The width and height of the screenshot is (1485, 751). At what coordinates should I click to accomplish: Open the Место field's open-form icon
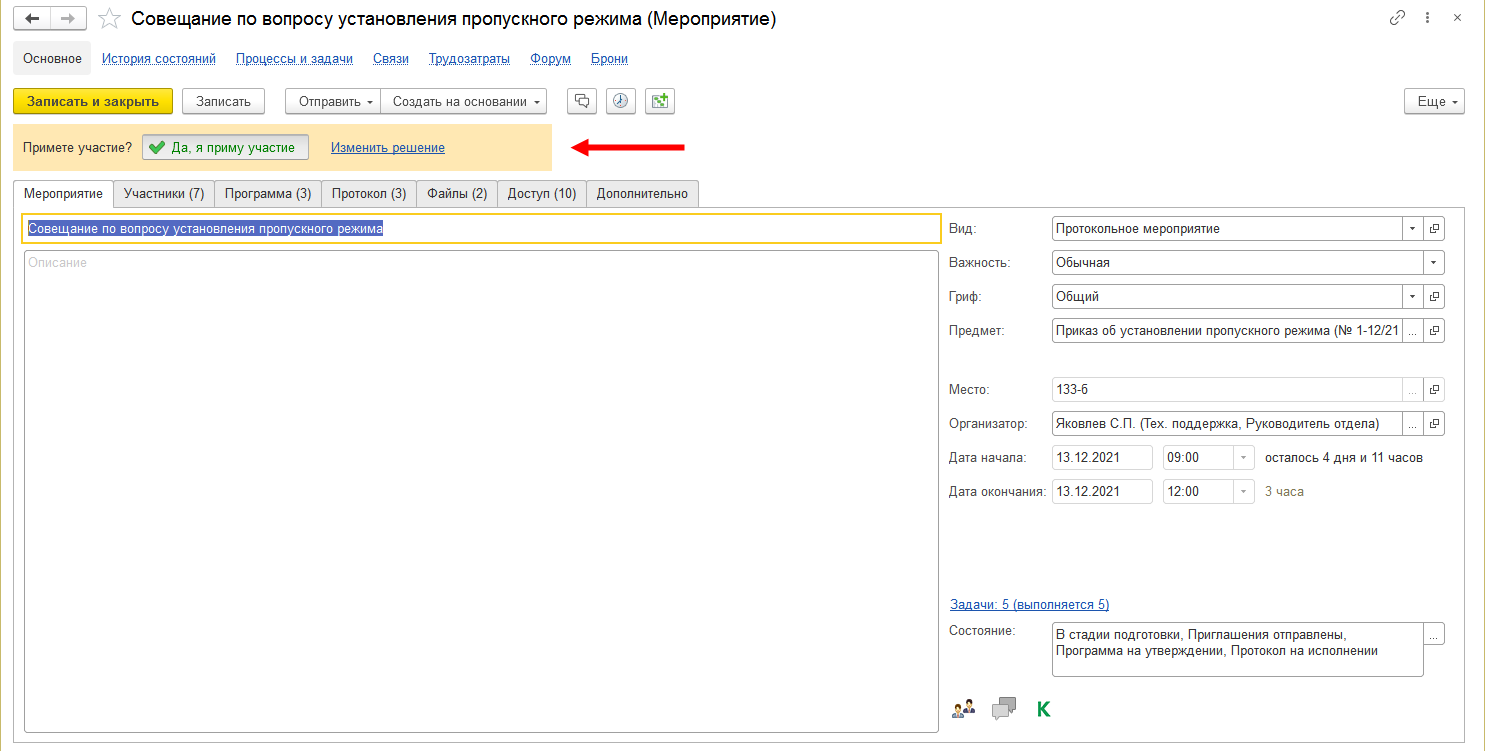click(x=1435, y=390)
